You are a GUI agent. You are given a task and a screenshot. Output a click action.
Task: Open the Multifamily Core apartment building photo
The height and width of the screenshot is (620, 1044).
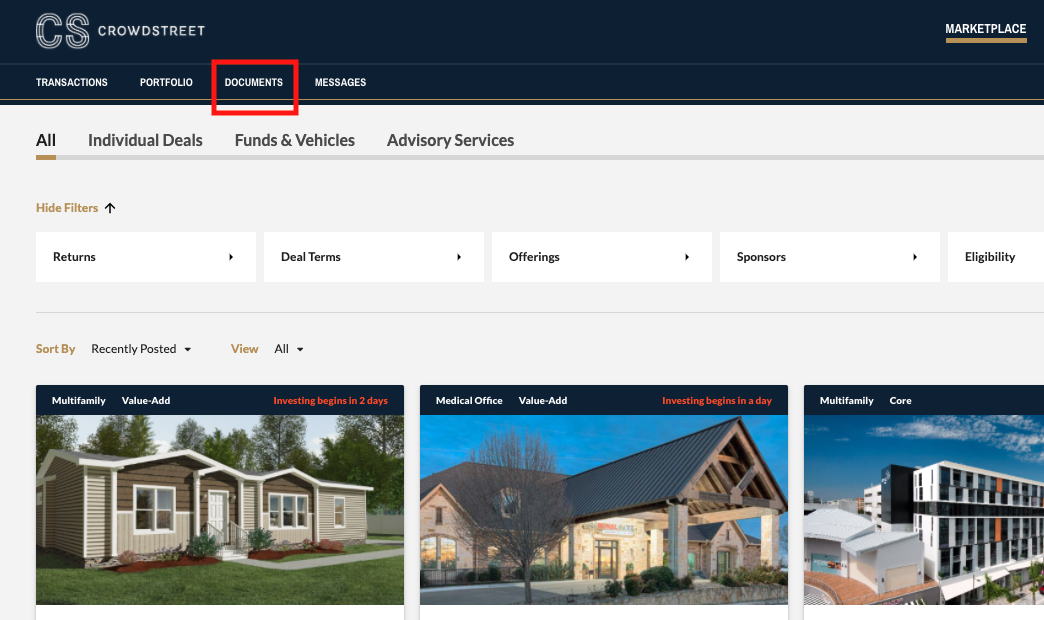(924, 509)
